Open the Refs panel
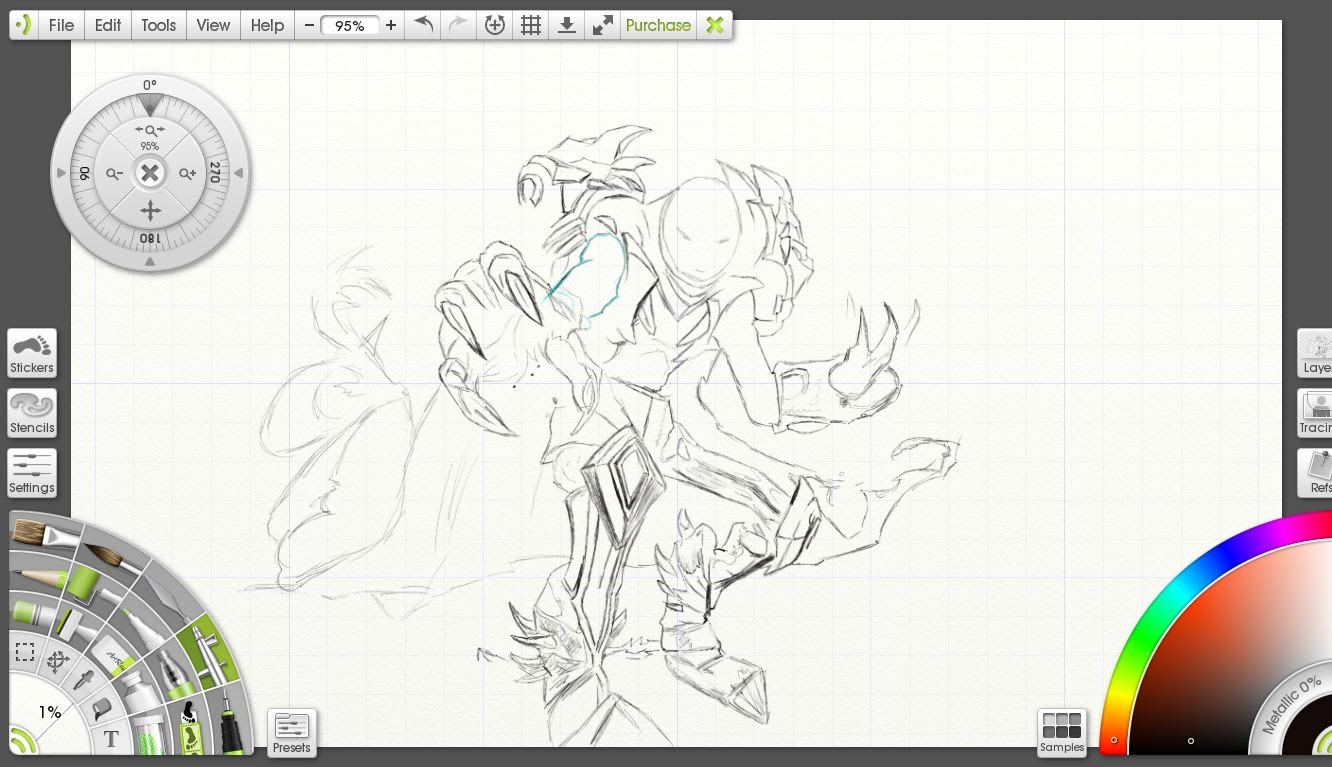 1315,473
